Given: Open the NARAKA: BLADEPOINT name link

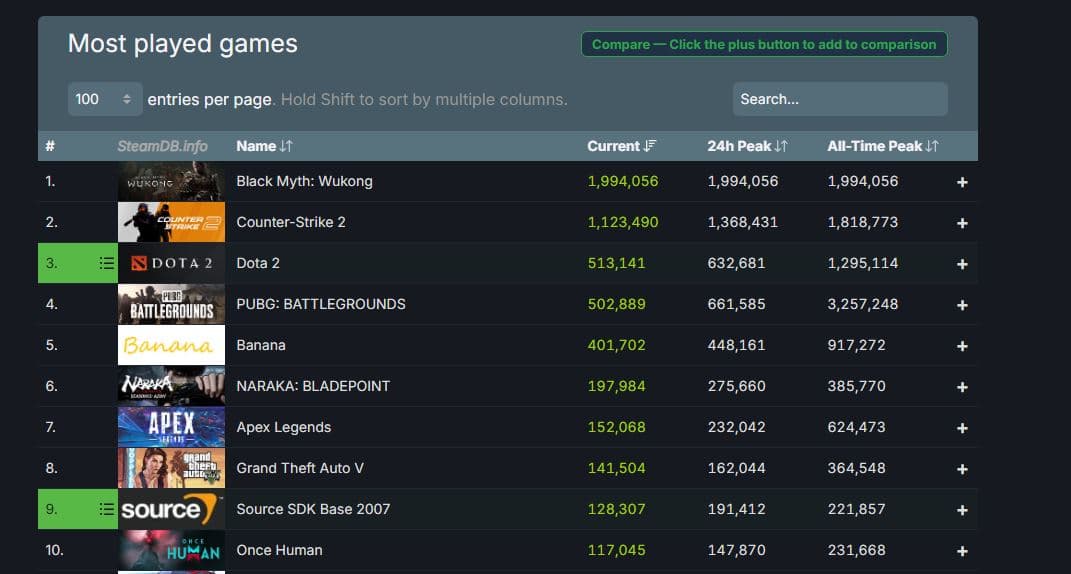Looking at the screenshot, I should (314, 386).
